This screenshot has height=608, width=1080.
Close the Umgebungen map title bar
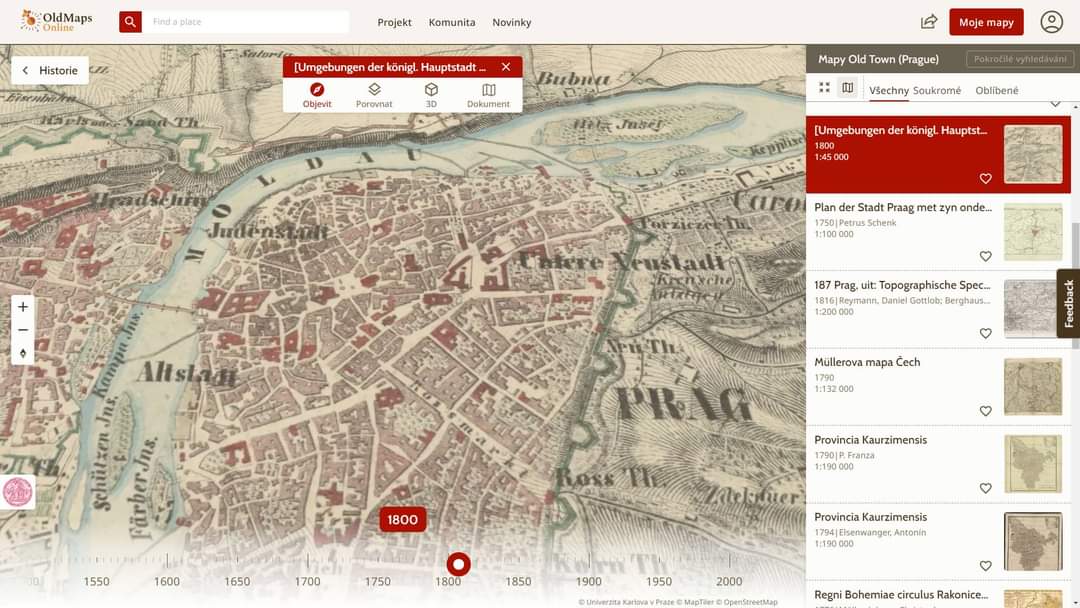point(506,67)
